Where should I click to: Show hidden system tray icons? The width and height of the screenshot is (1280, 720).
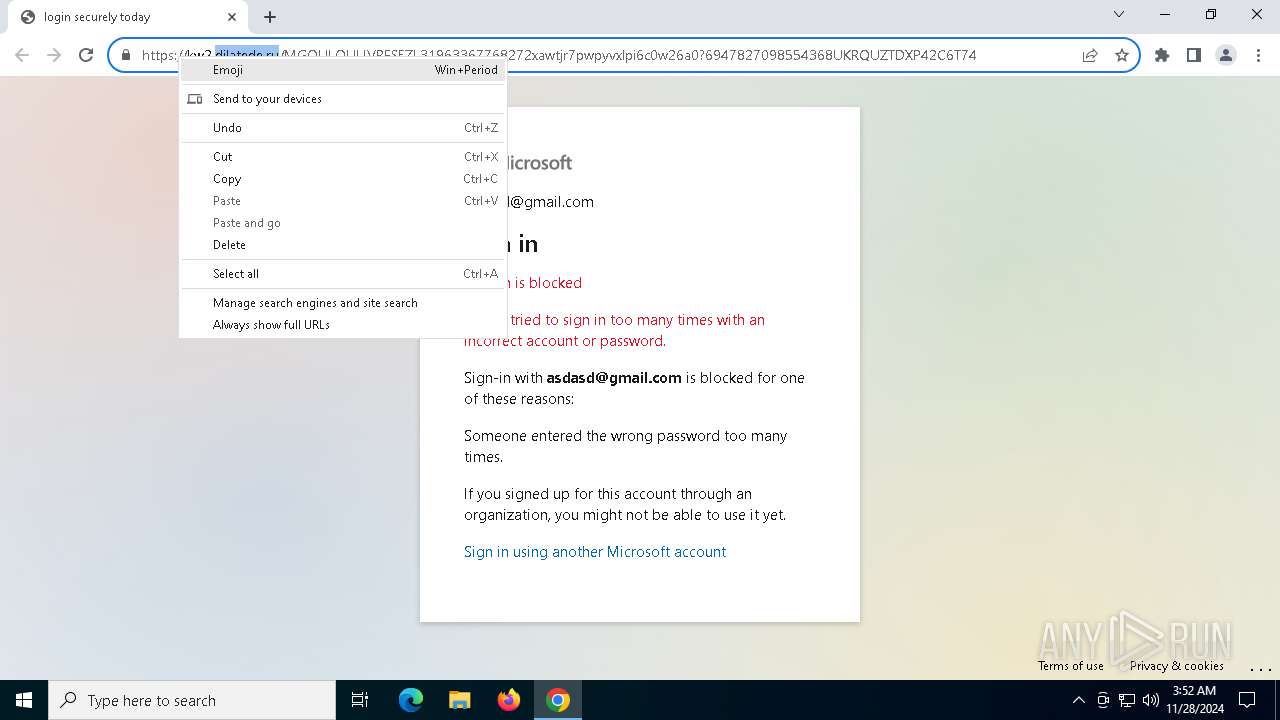1078,700
